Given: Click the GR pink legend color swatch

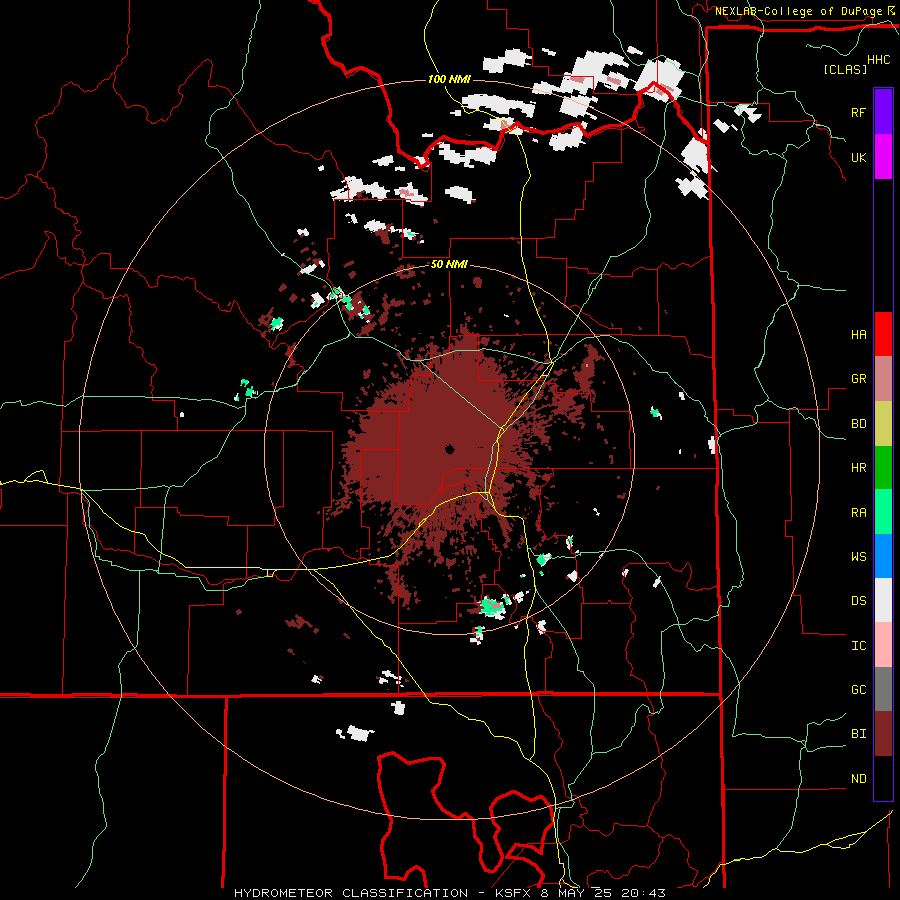Looking at the screenshot, I should click(x=883, y=379).
